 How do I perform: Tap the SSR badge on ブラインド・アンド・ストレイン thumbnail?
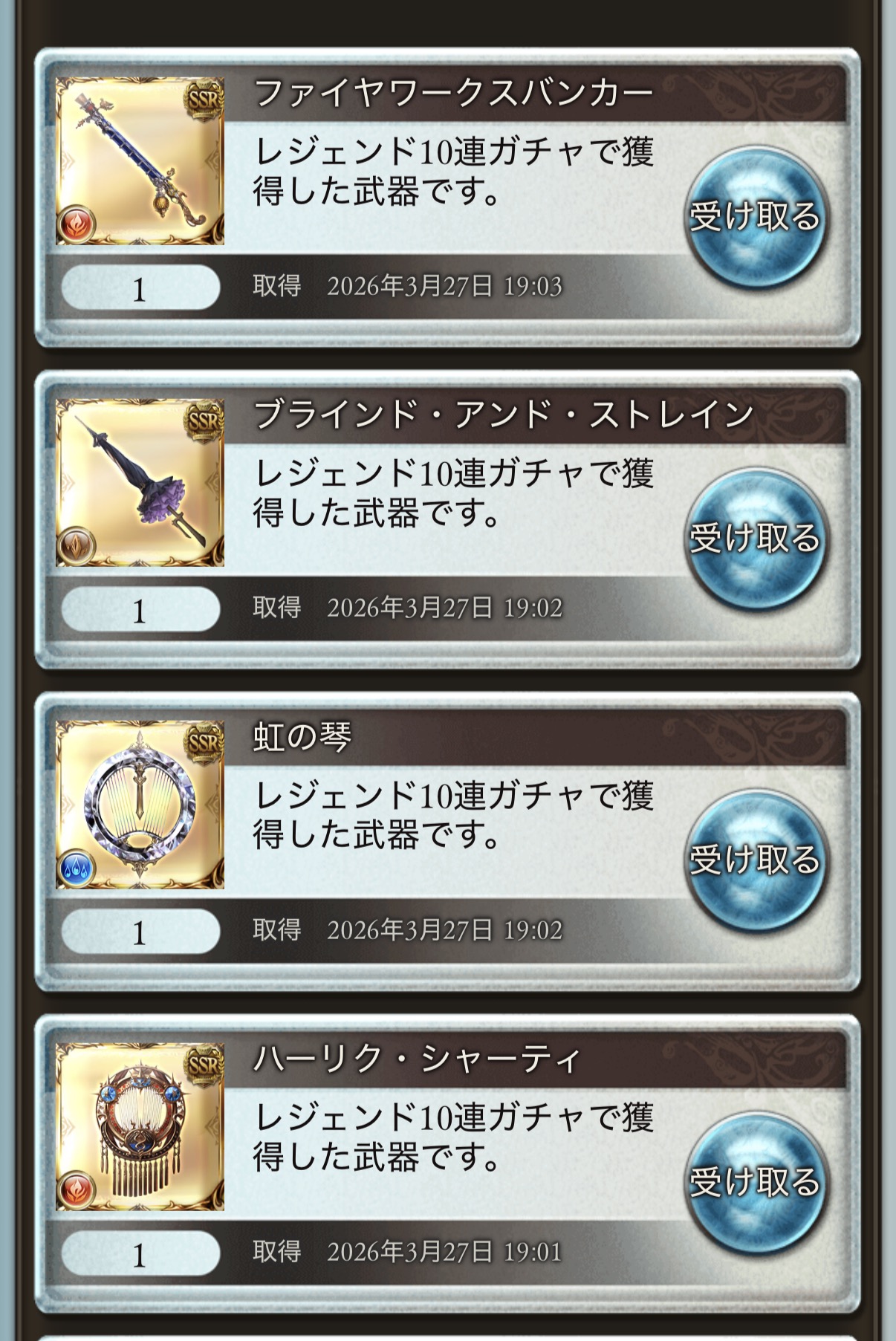pyautogui.click(x=204, y=421)
